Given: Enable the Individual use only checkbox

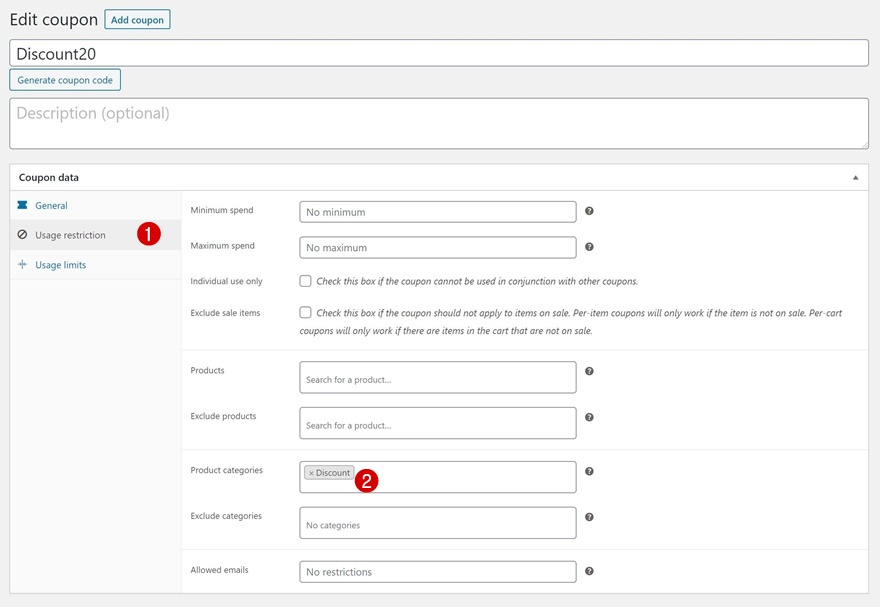Looking at the screenshot, I should coord(306,282).
